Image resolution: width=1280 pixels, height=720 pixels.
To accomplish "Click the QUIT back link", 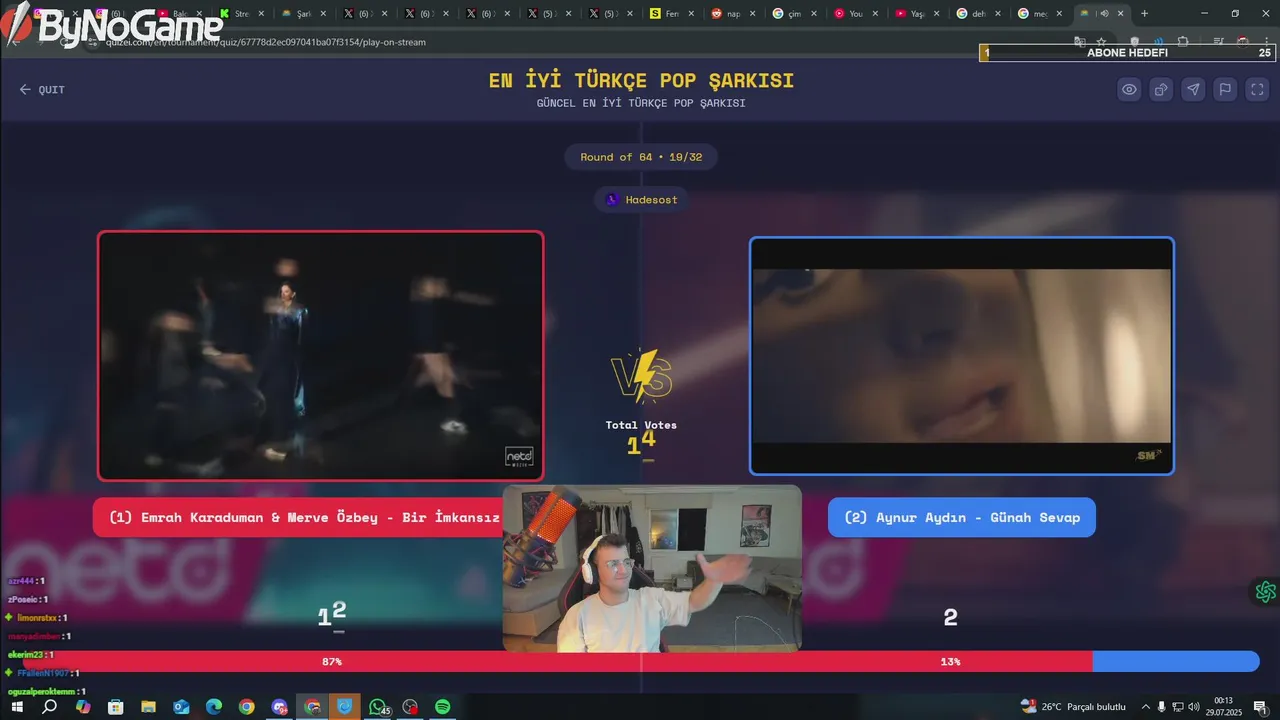I will 42,90.
